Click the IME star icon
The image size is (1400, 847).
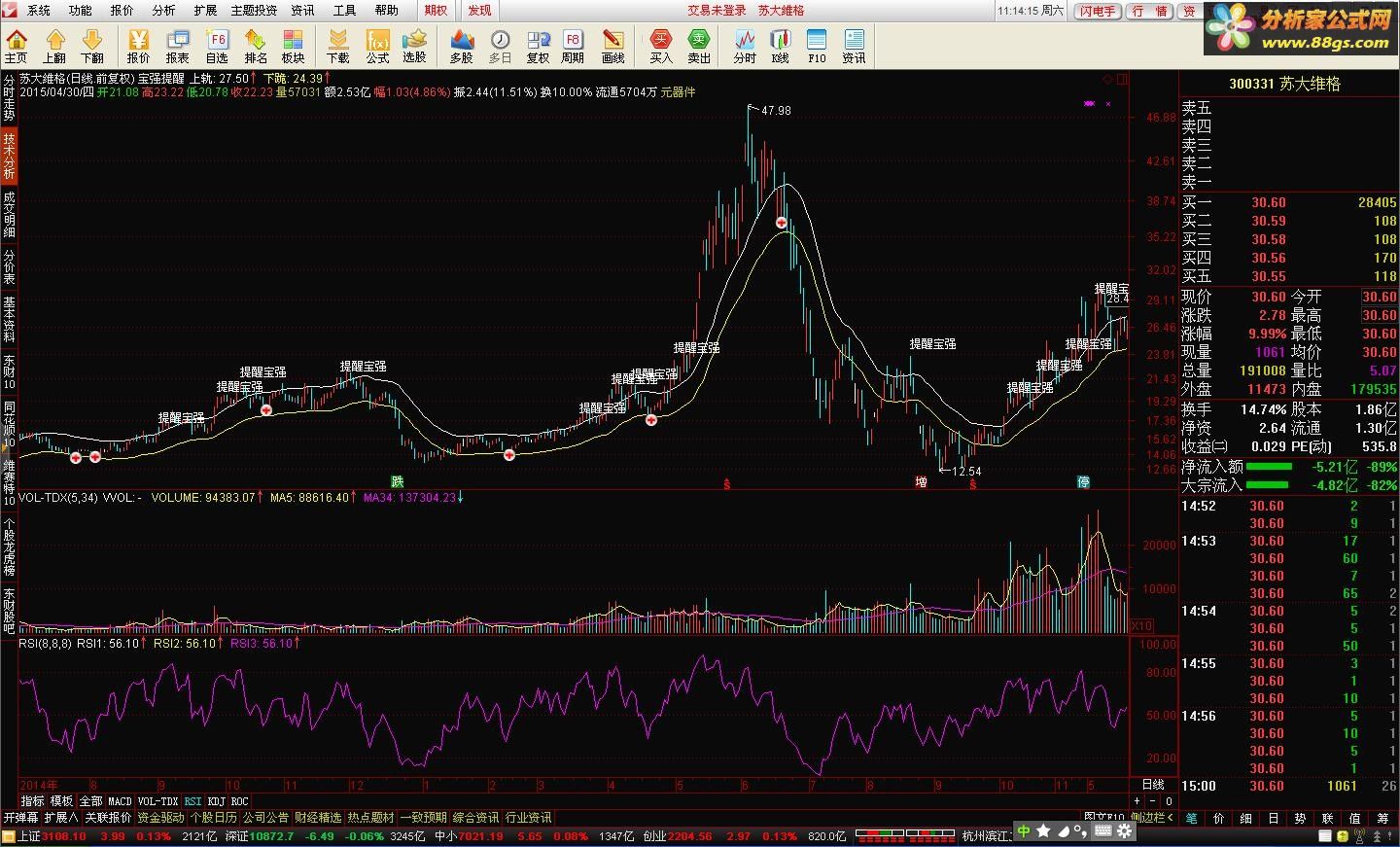click(x=1043, y=831)
